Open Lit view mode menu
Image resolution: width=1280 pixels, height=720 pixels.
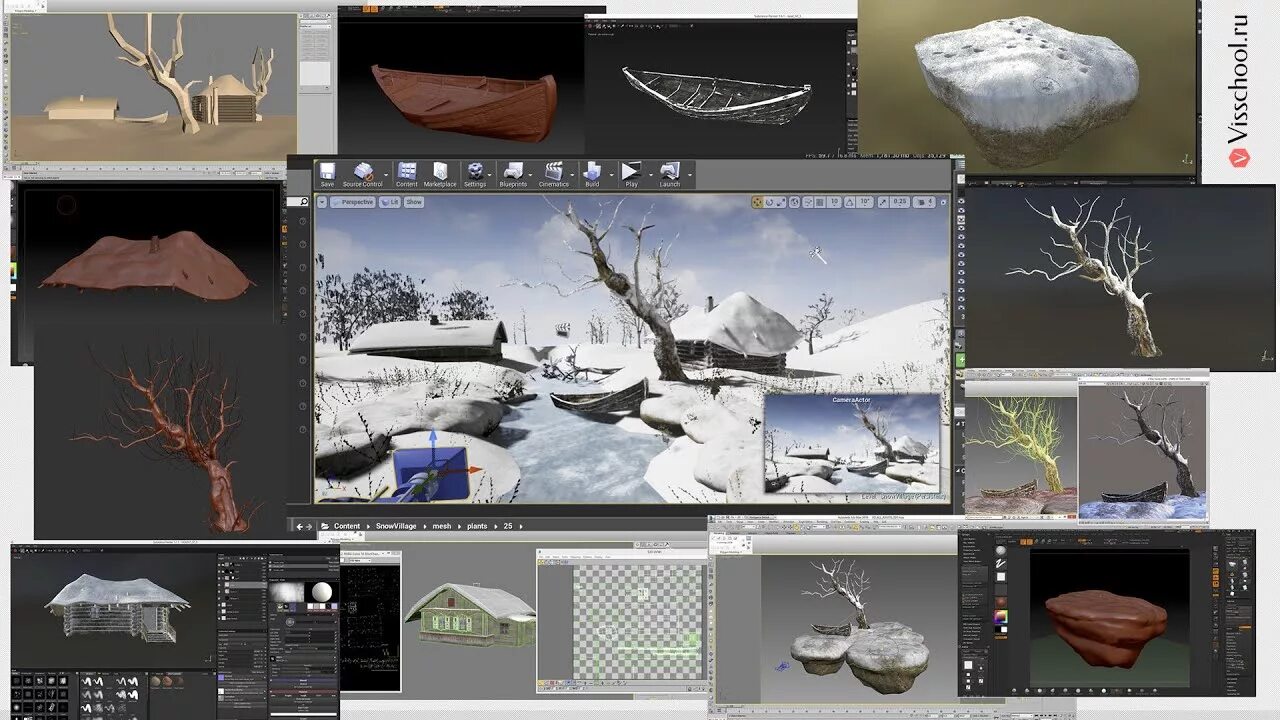pos(390,202)
